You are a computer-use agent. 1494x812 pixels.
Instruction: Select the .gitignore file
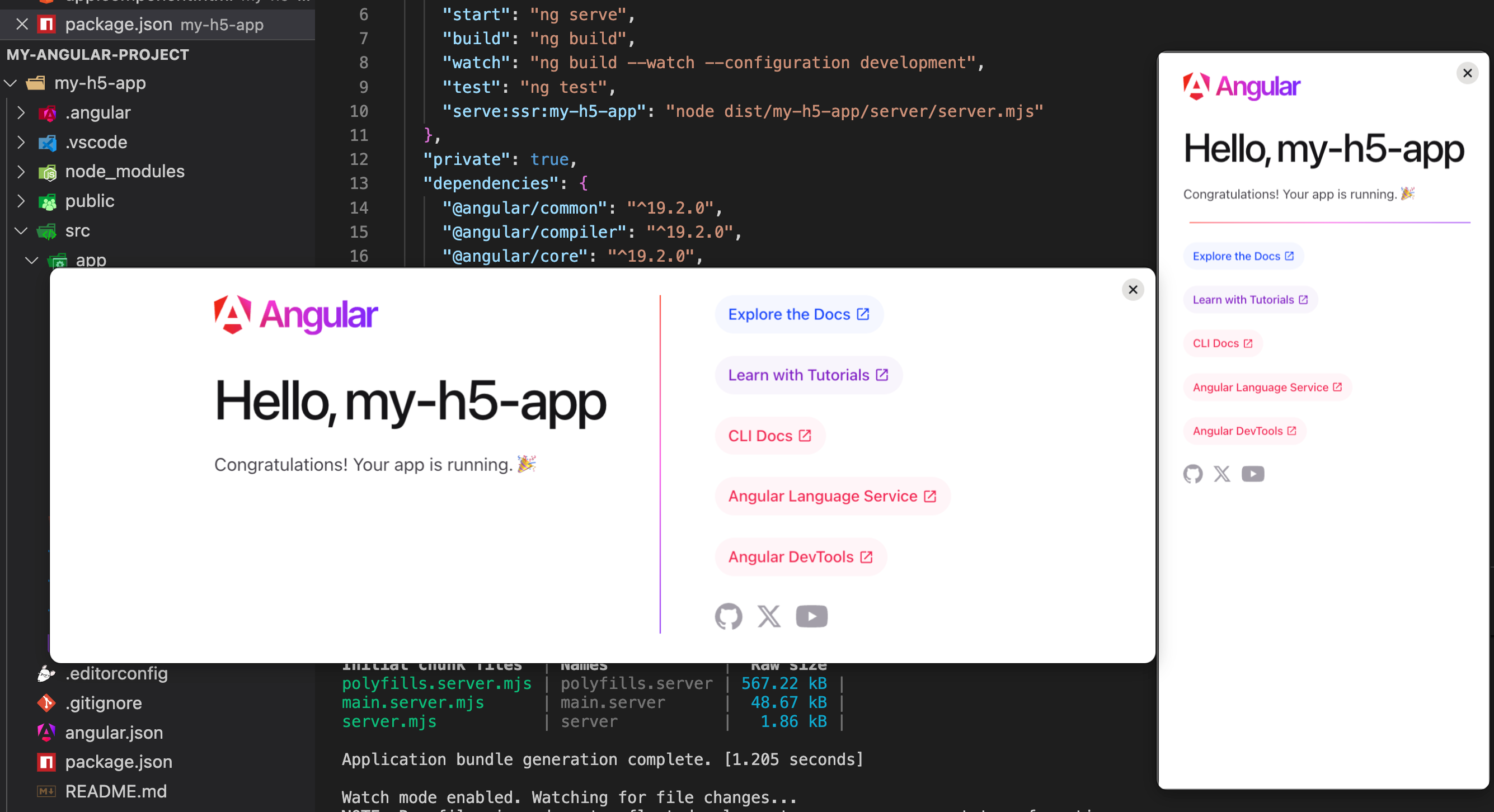point(103,703)
